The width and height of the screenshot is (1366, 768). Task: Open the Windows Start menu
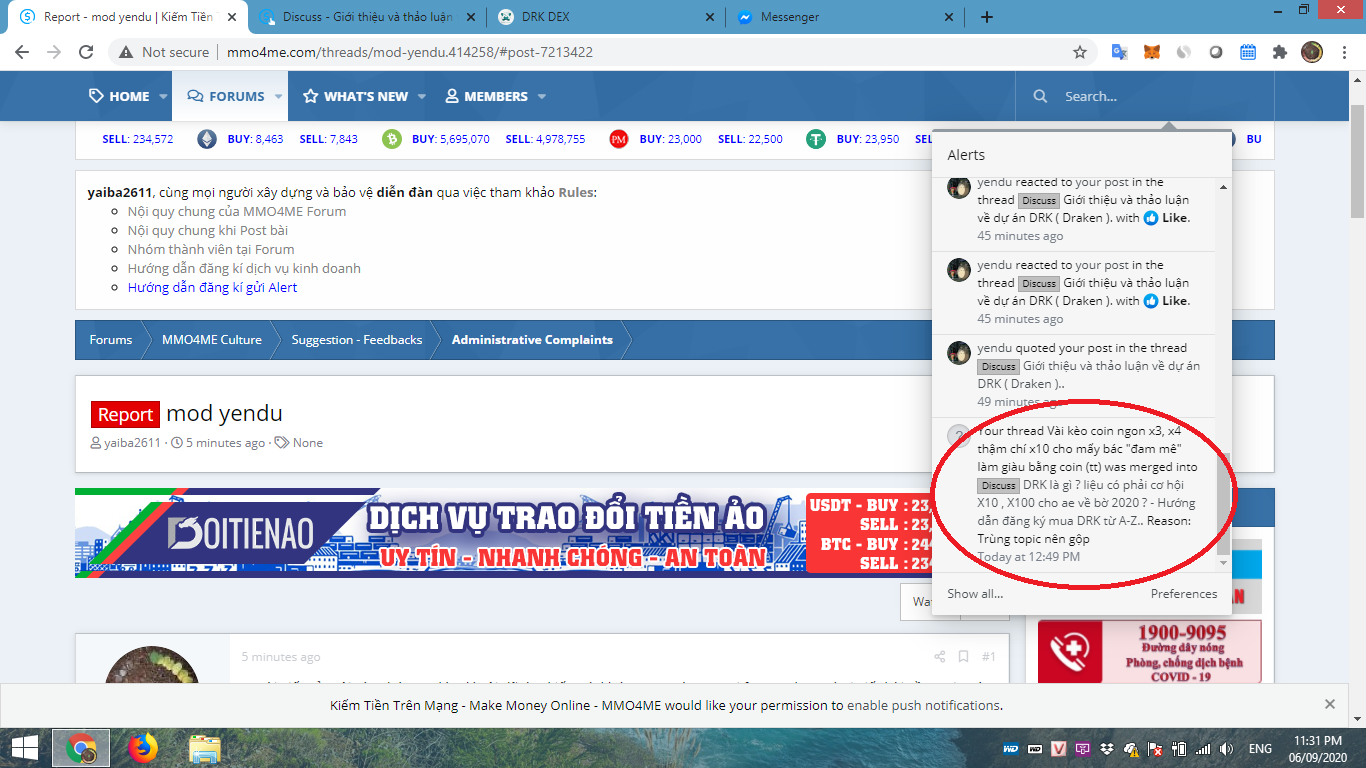point(25,747)
